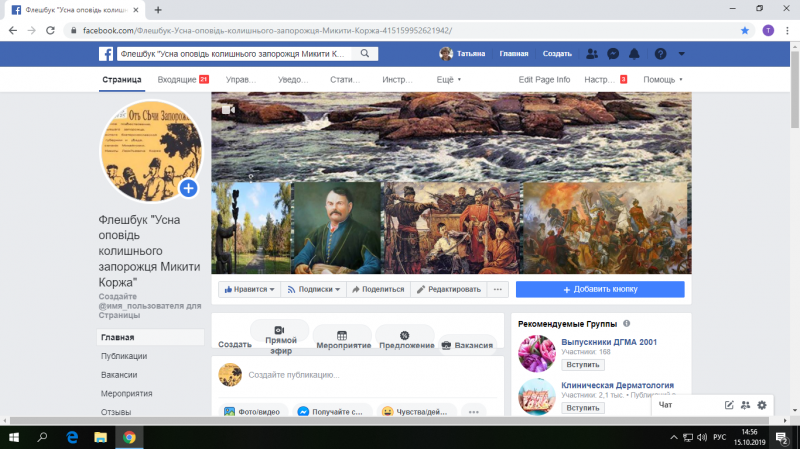The image size is (800, 449).
Task: Click the search magnifier in Facebook bar
Action: (x=365, y=54)
